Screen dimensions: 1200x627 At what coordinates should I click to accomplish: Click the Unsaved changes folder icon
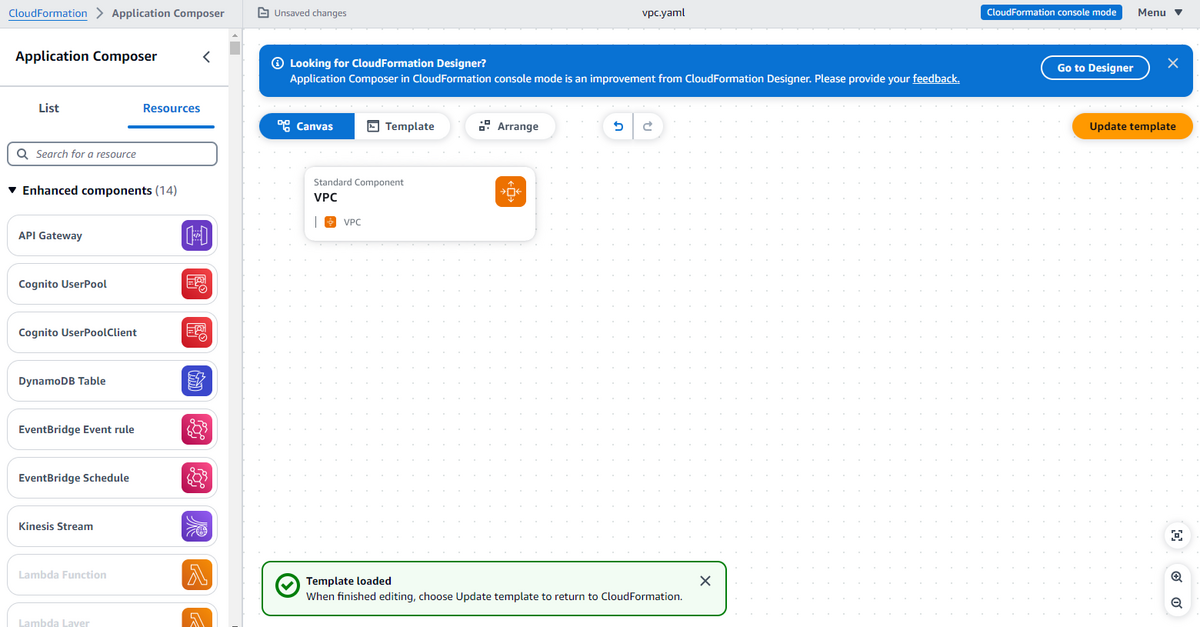(x=263, y=13)
